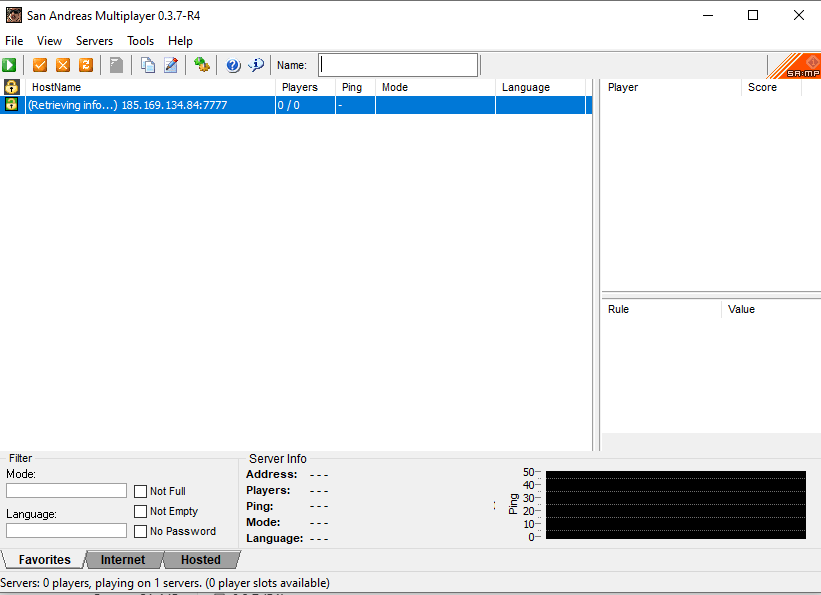Check the No Password filter option
This screenshot has width=821, height=595.
(141, 531)
